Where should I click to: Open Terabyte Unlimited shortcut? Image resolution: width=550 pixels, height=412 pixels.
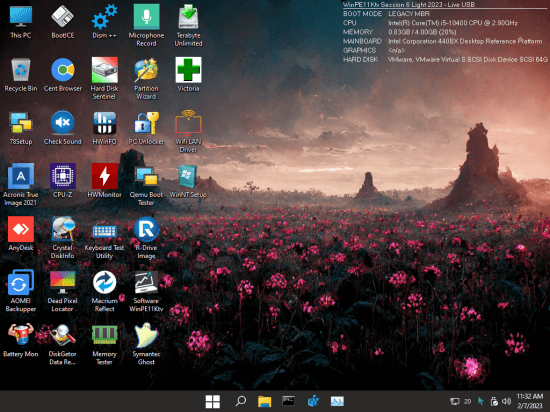188,25
